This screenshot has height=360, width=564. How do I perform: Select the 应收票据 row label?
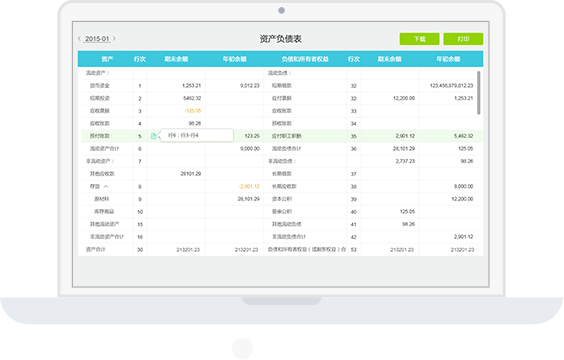[x=100, y=111]
